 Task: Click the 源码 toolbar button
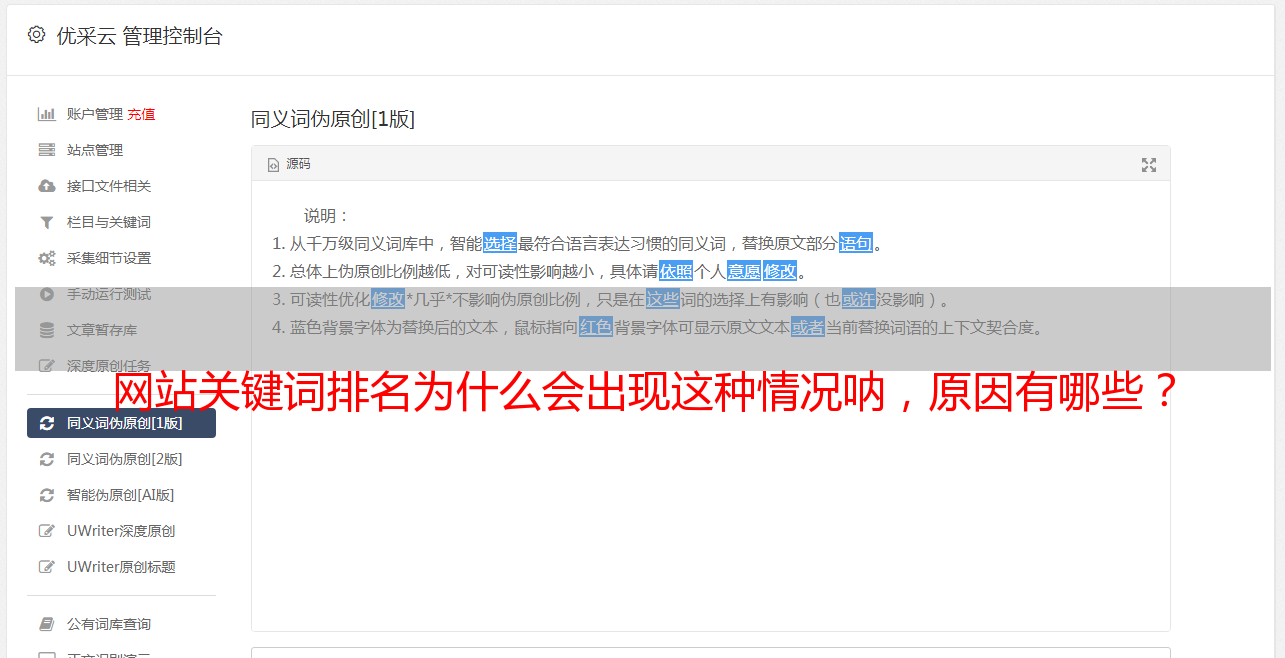pyautogui.click(x=289, y=164)
